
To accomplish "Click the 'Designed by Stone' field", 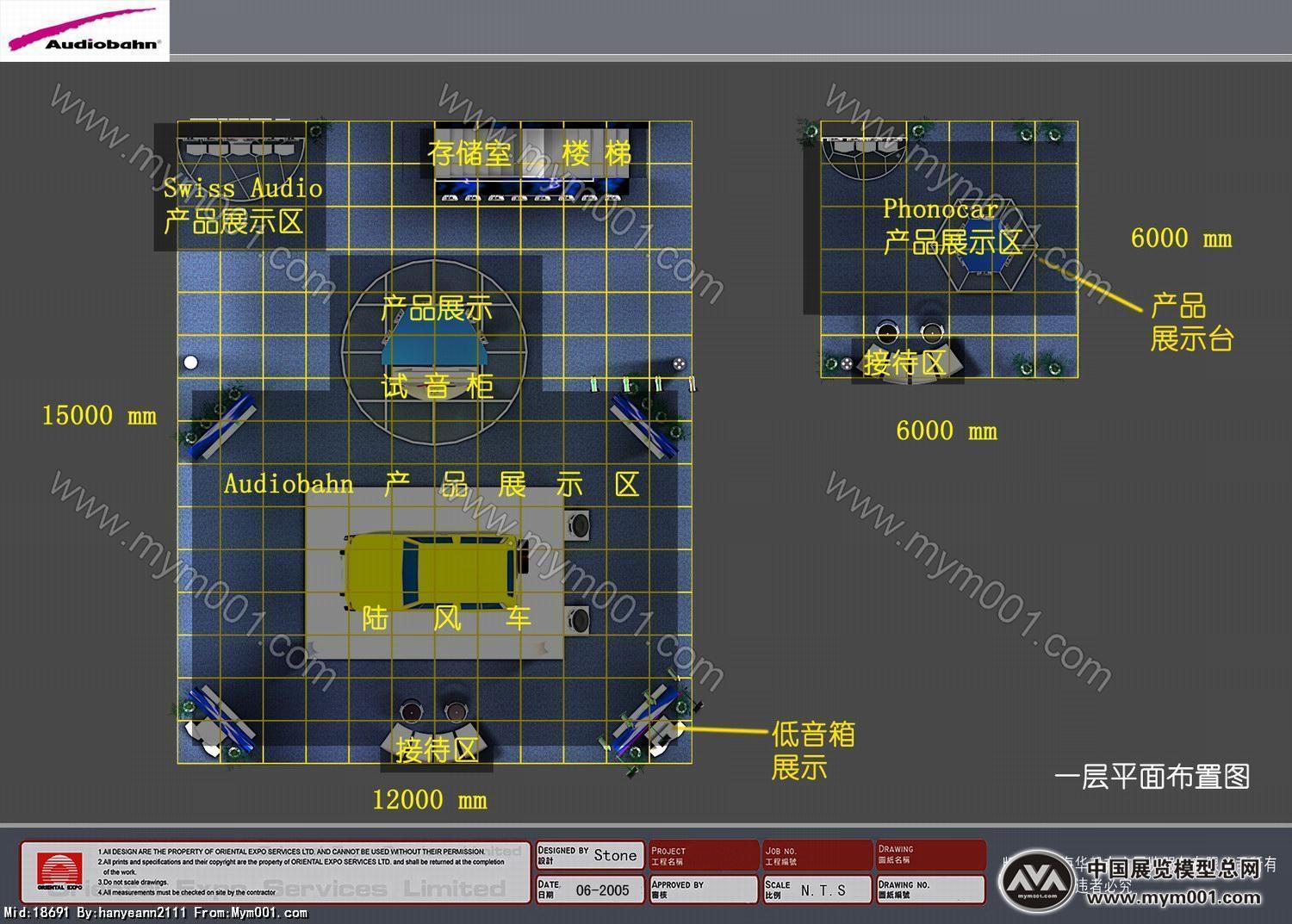I will [x=590, y=855].
